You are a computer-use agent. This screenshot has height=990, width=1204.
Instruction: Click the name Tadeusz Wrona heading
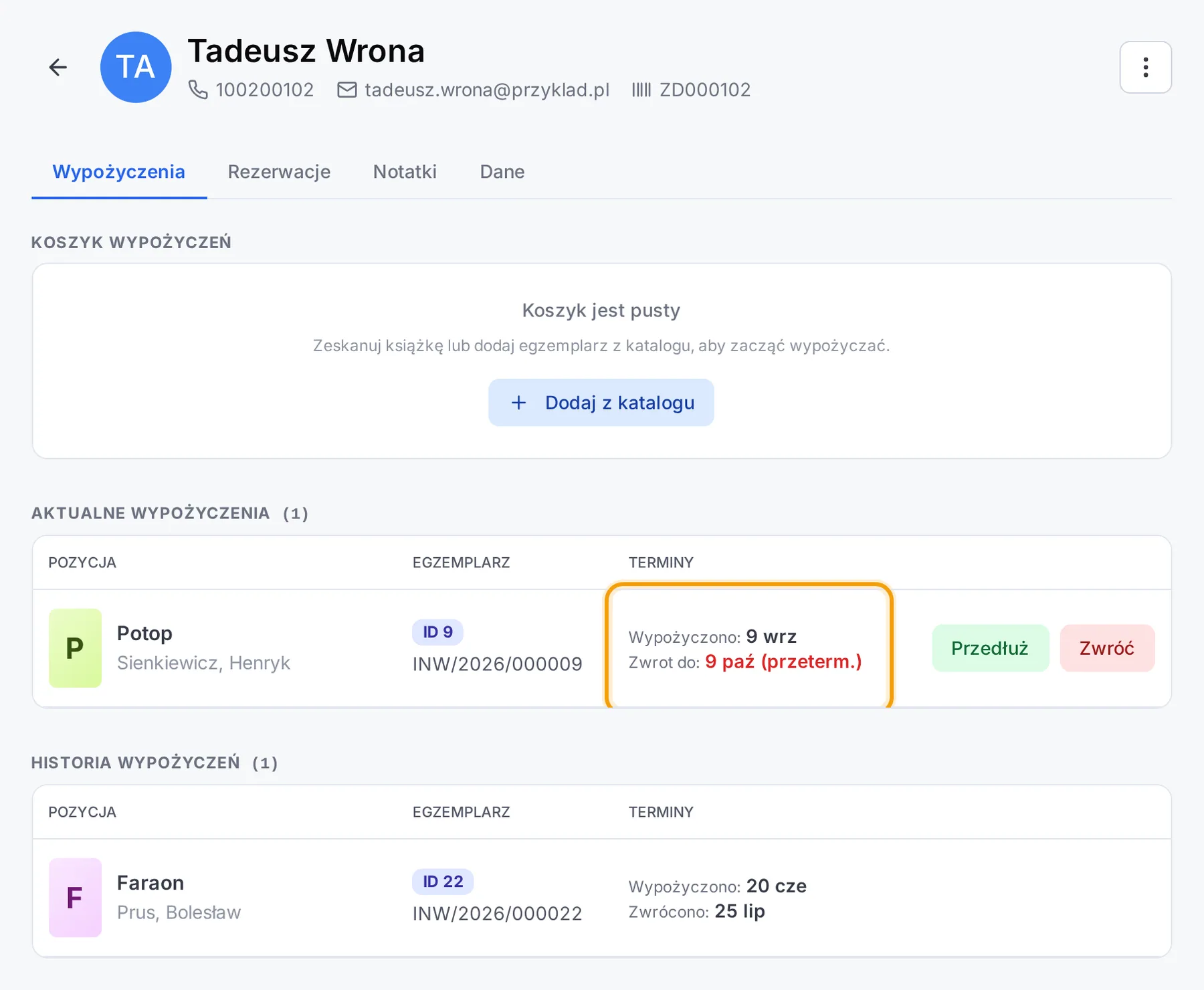coord(306,51)
